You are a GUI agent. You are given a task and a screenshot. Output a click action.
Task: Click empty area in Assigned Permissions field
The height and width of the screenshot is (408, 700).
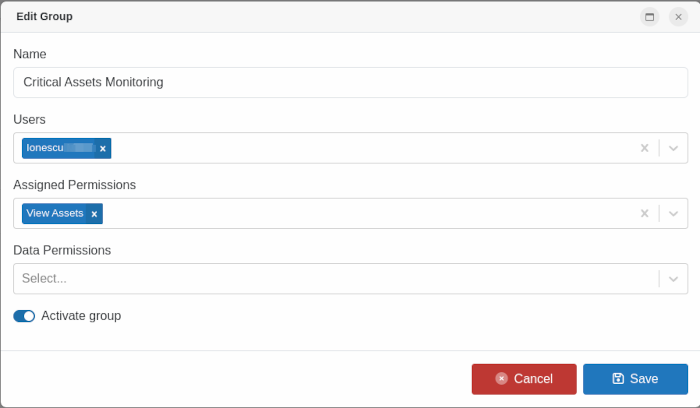click(x=370, y=213)
